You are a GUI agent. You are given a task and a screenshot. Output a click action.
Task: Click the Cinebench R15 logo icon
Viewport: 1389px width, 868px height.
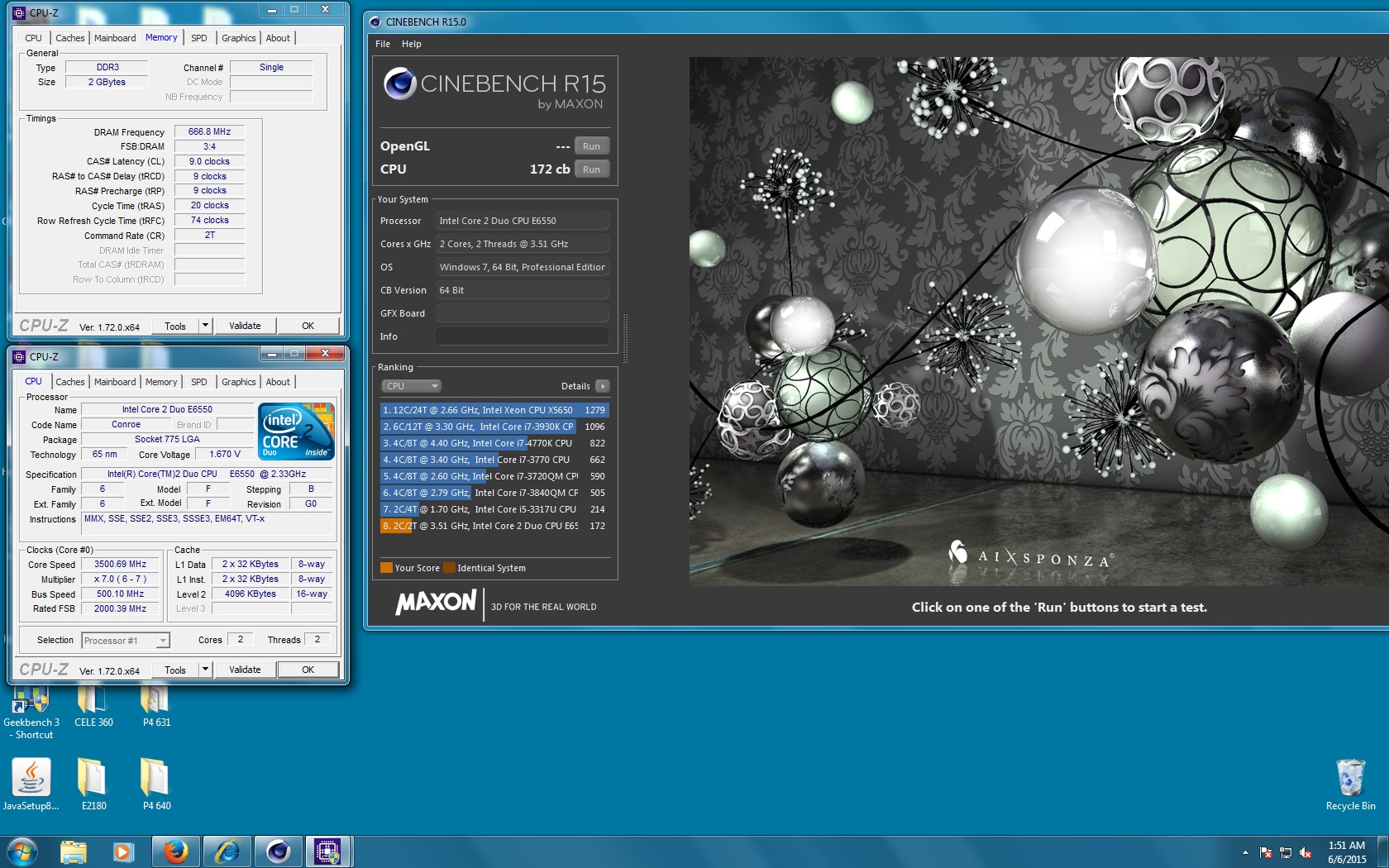[400, 83]
